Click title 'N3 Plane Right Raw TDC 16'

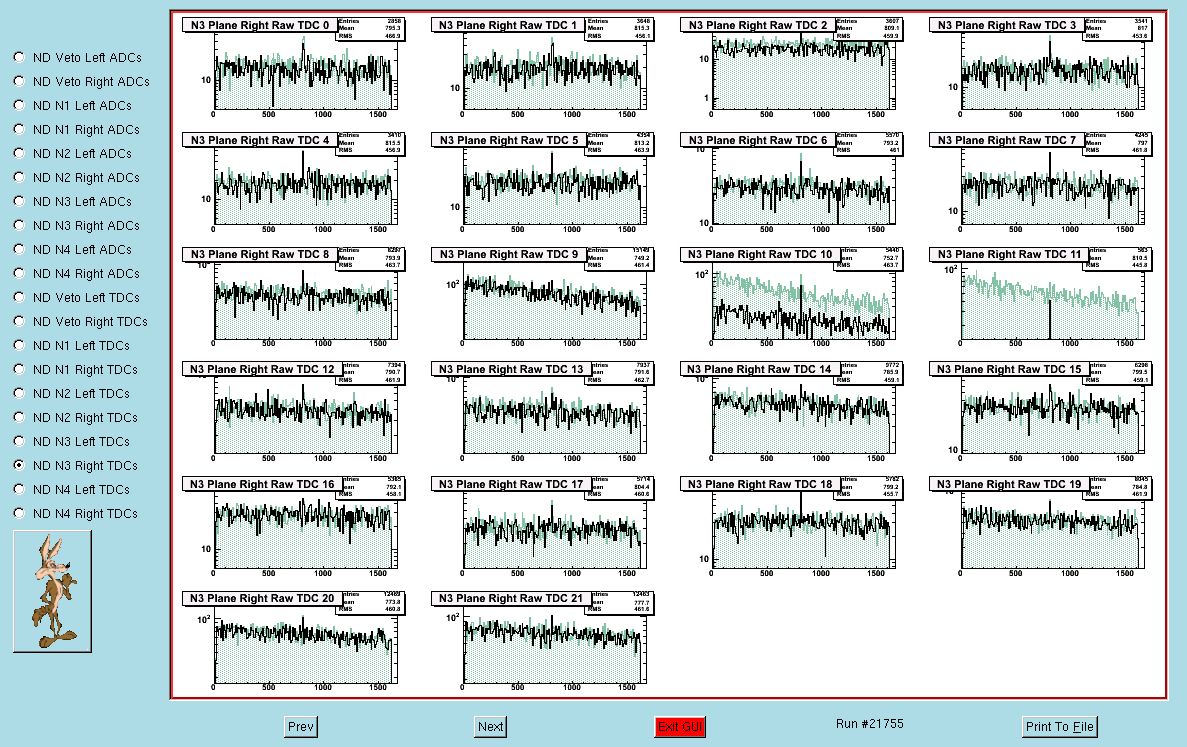pos(262,484)
